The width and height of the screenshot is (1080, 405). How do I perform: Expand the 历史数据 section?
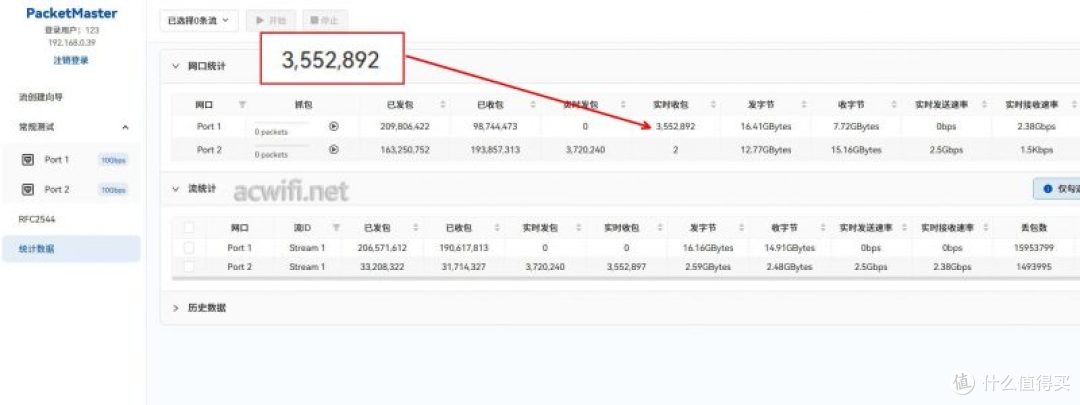coord(175,308)
